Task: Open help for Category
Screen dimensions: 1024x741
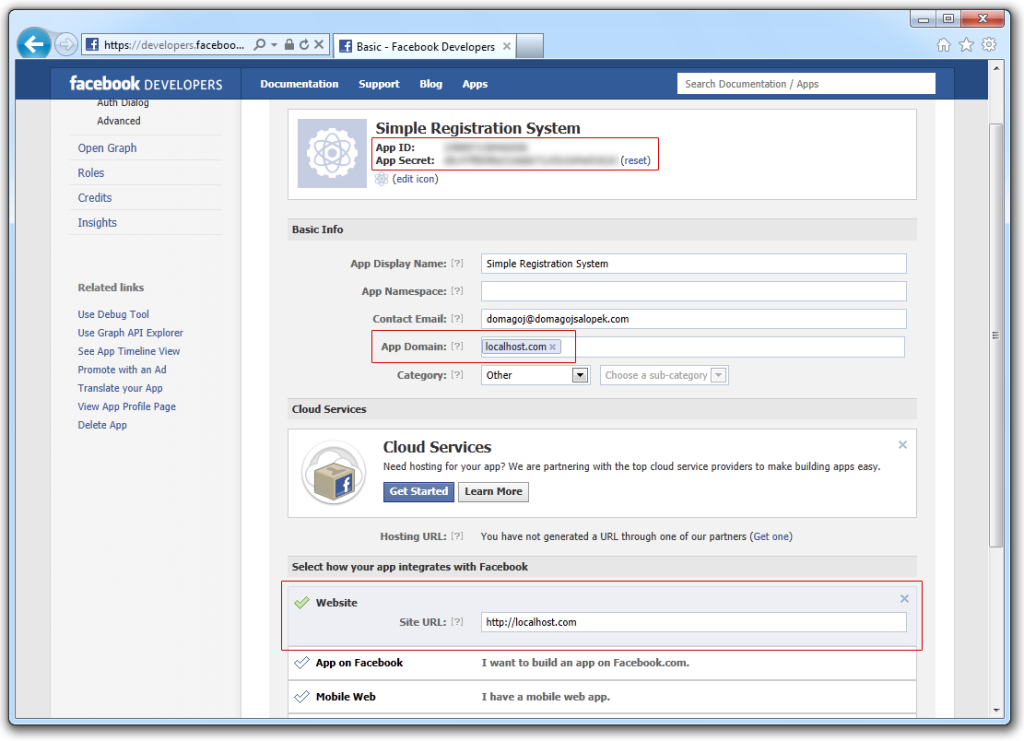Action: click(x=457, y=375)
